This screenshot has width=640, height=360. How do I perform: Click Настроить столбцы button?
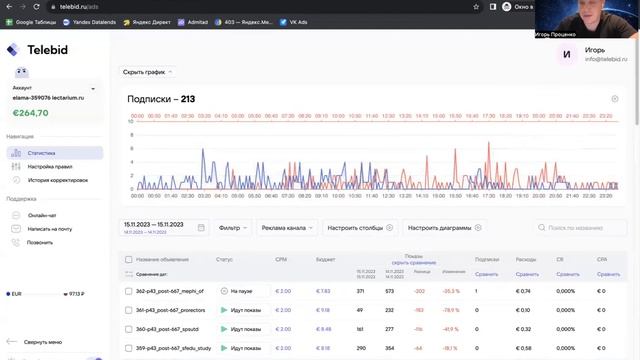click(360, 228)
